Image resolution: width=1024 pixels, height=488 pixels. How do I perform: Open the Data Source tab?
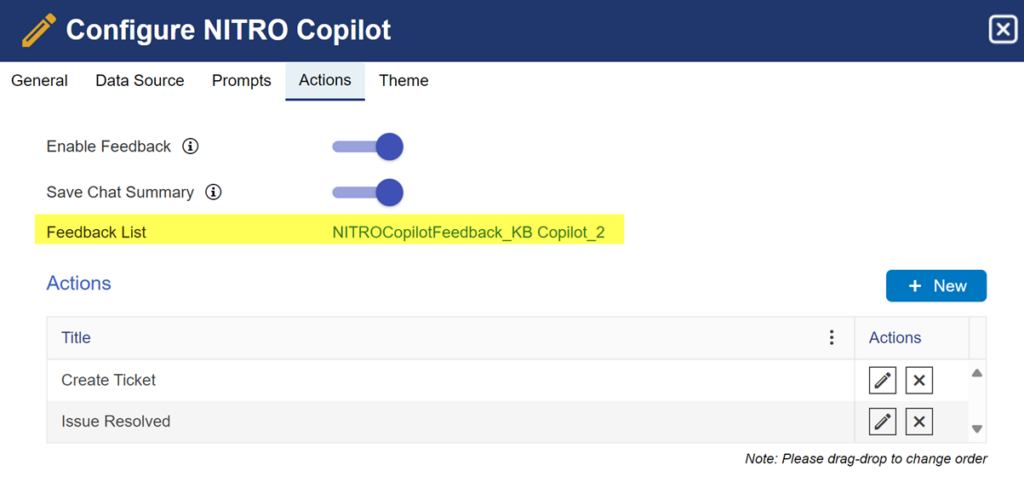[140, 81]
